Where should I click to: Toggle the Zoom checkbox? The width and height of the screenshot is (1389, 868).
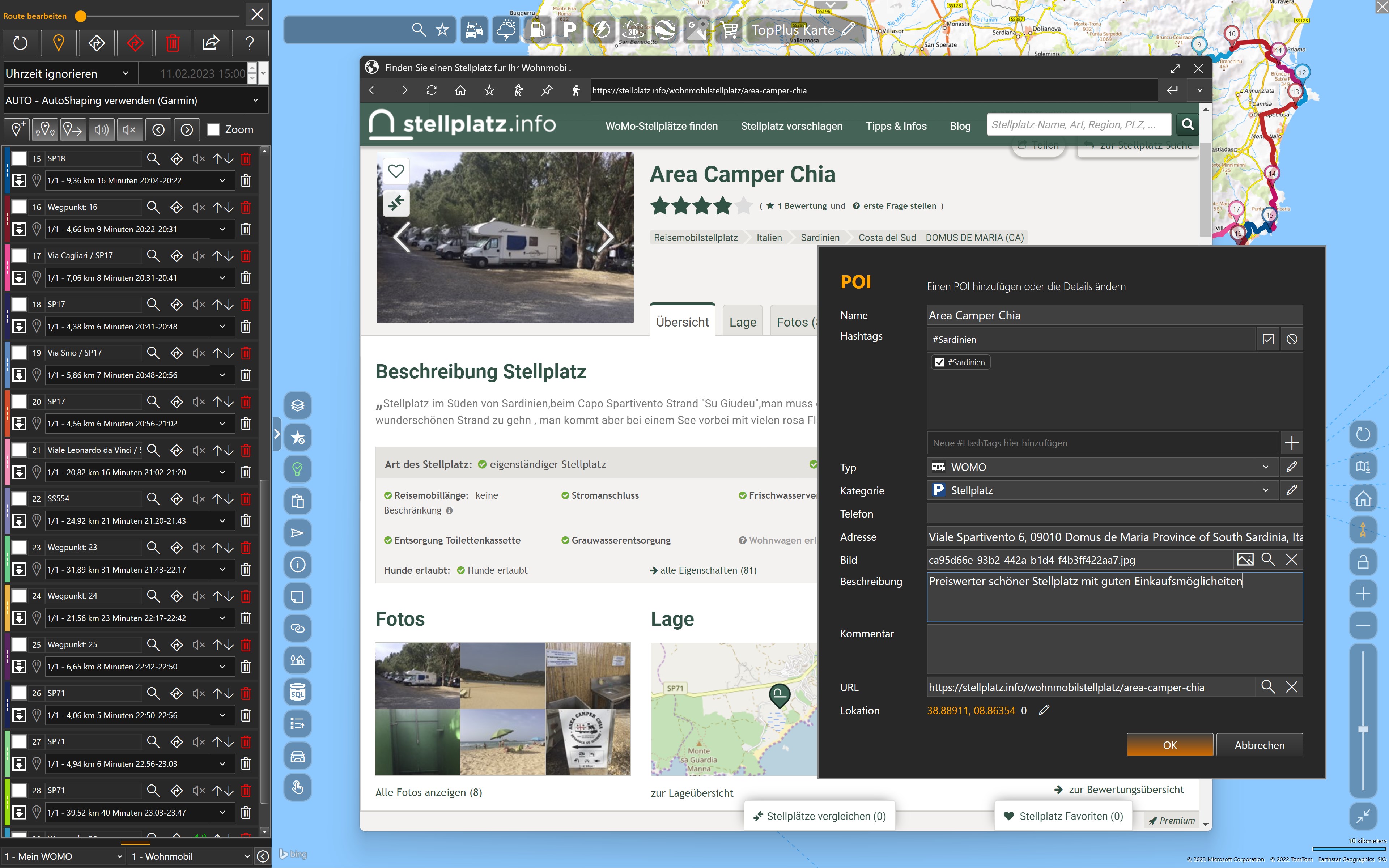coord(213,130)
